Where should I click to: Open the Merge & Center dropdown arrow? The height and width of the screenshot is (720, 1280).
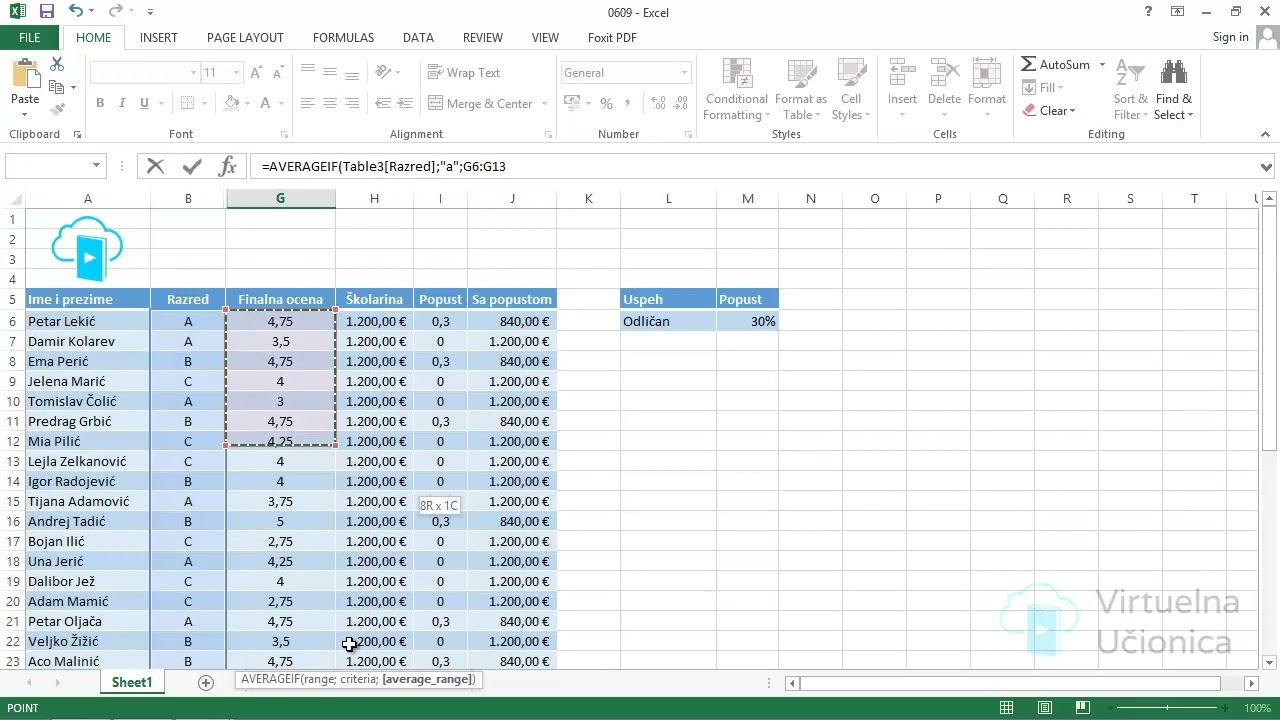pos(544,103)
